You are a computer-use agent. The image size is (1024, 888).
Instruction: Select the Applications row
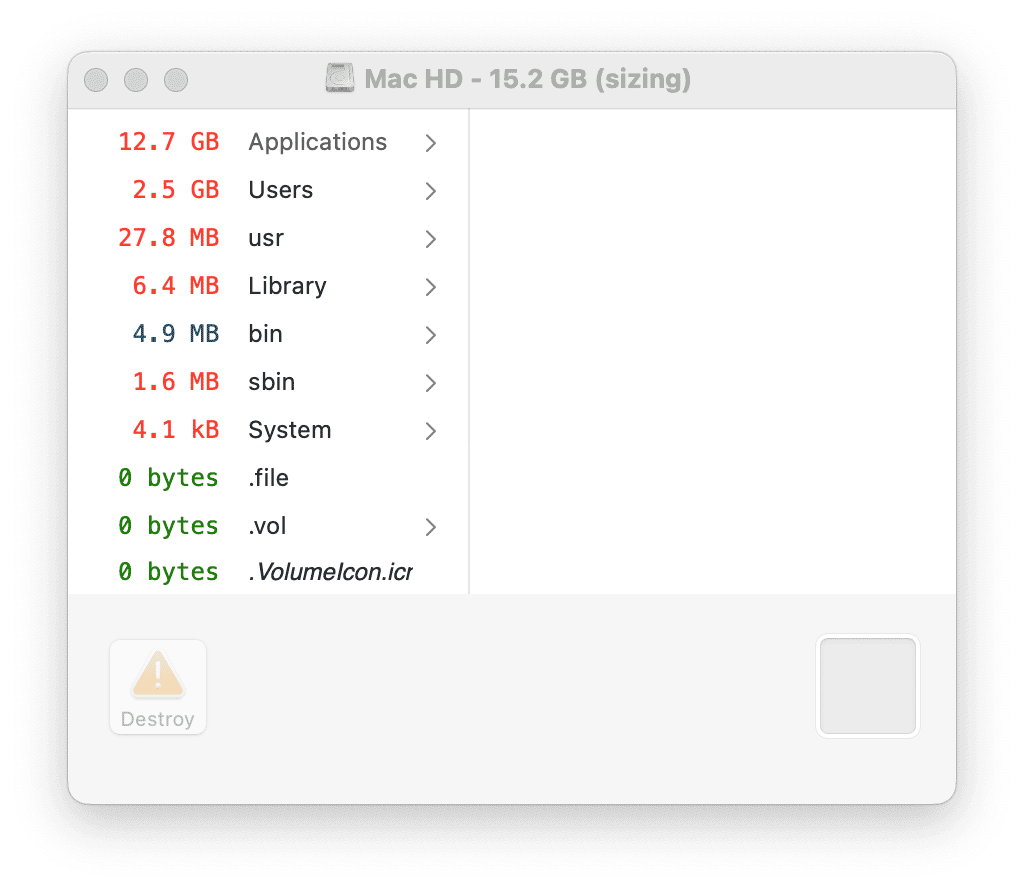(x=269, y=142)
